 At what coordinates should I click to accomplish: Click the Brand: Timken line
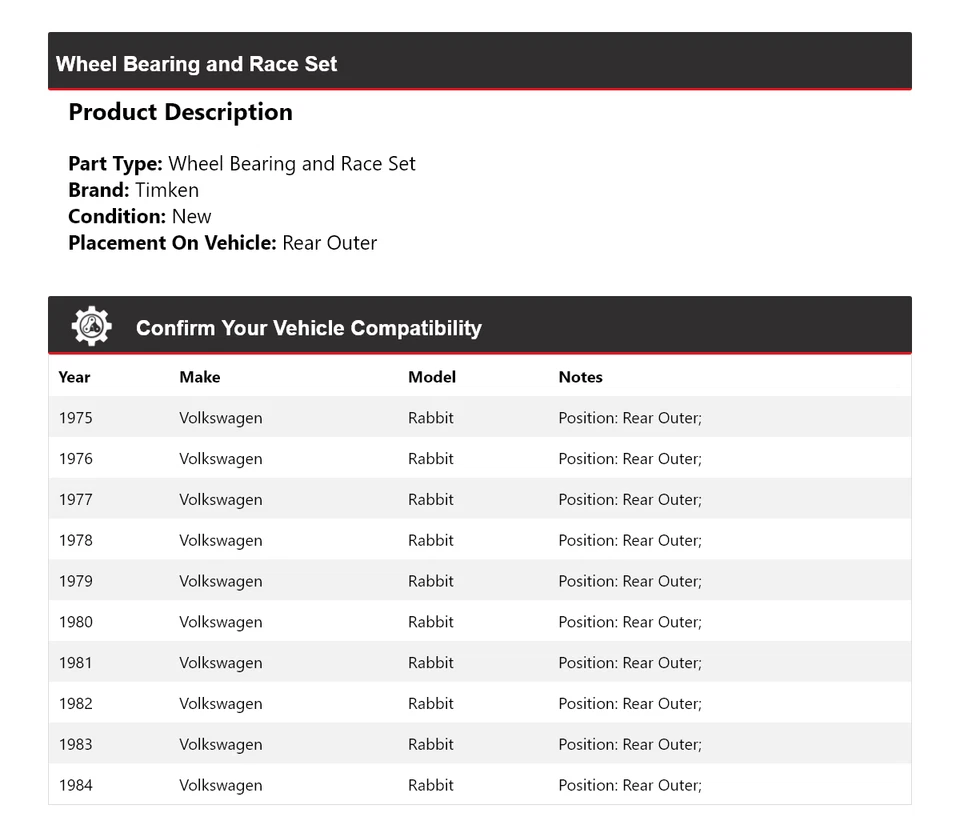click(133, 190)
